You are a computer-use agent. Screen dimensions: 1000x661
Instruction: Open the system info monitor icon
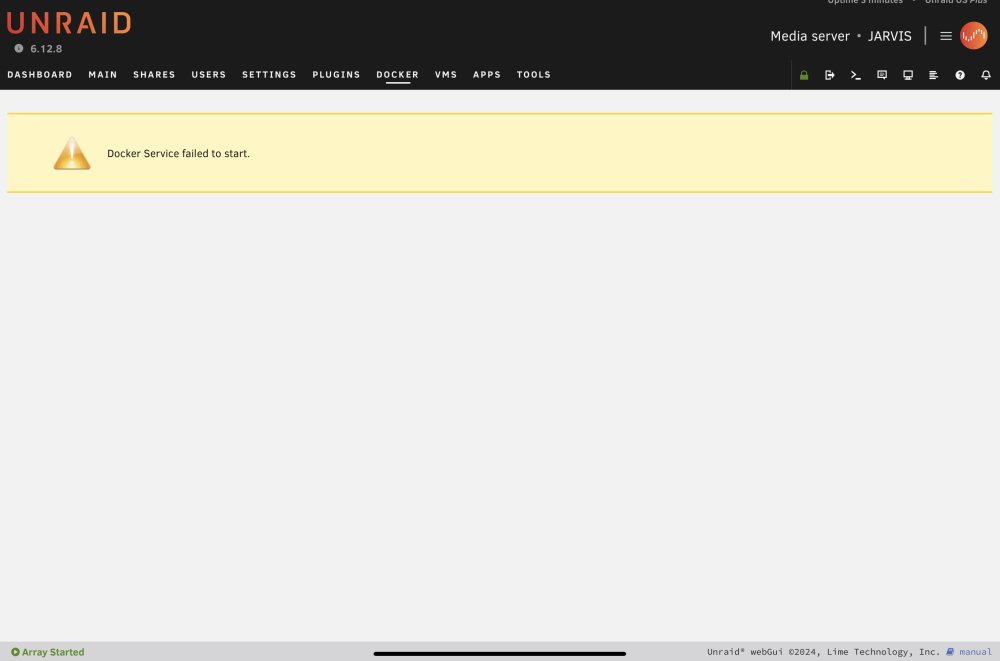coord(908,75)
